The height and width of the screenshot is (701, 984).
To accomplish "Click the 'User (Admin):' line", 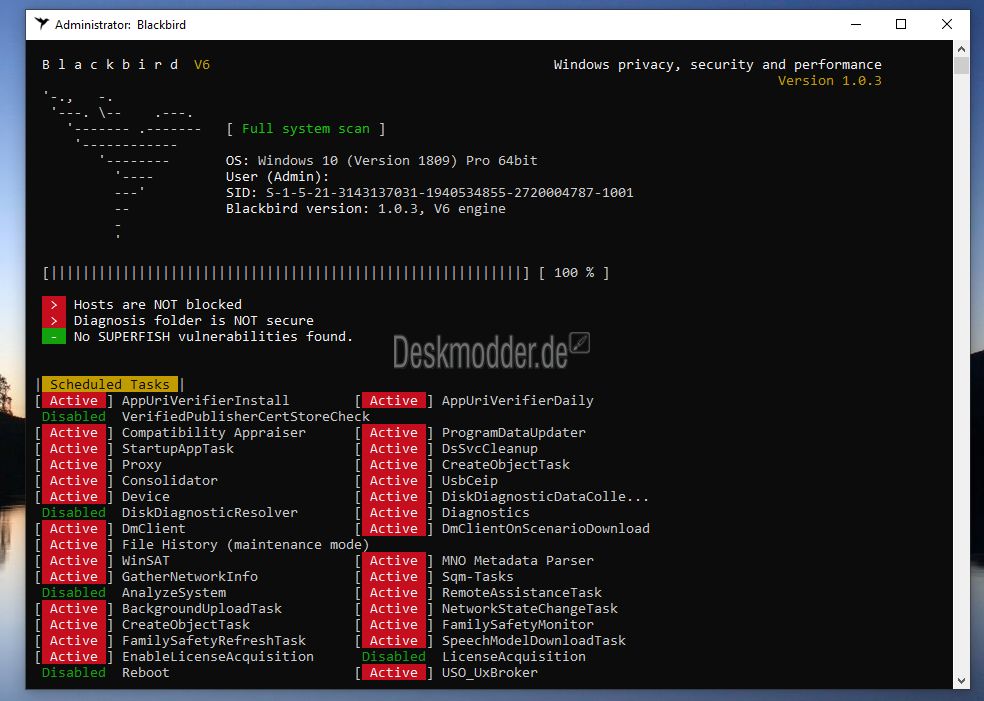I will tap(277, 176).
